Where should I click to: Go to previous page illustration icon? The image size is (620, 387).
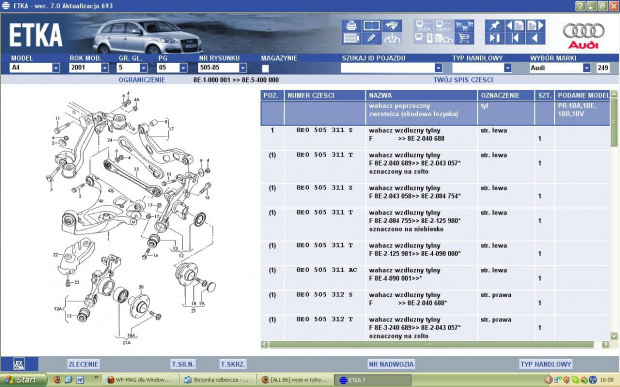[x=515, y=26]
